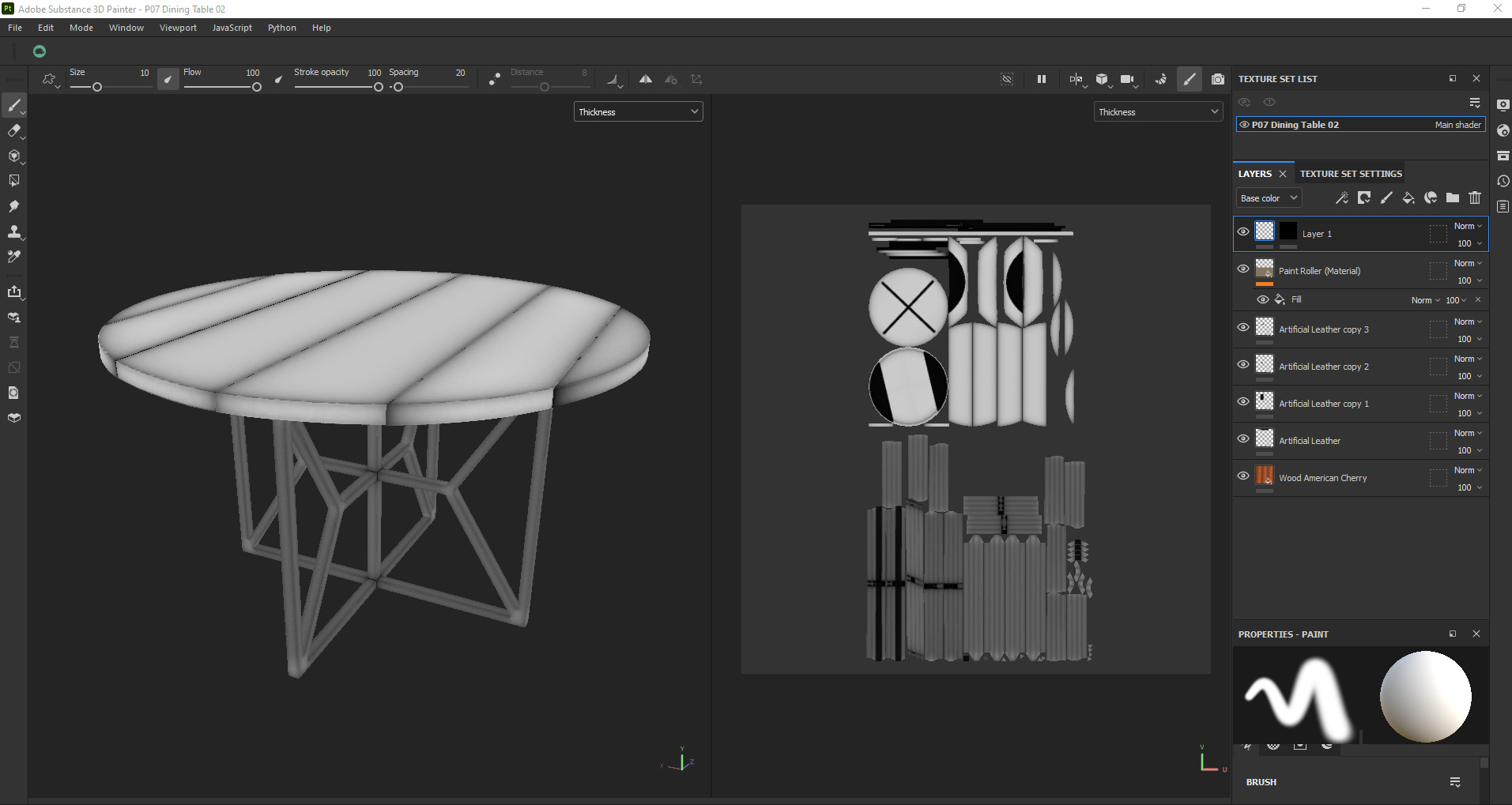Select the Clone stamp tool
1512x805 pixels.
[x=14, y=231]
